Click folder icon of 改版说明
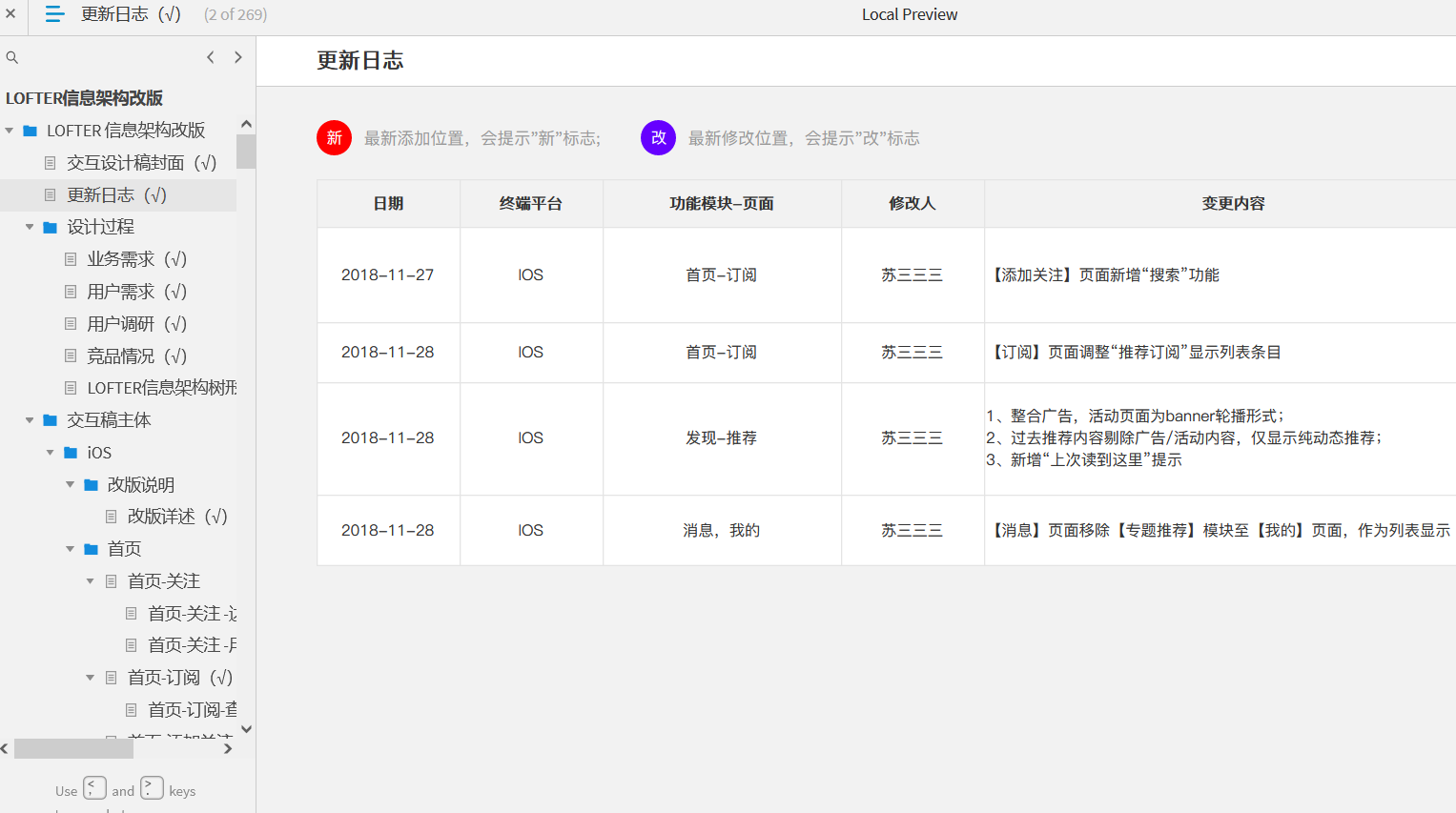The image size is (1456, 813). click(92, 485)
